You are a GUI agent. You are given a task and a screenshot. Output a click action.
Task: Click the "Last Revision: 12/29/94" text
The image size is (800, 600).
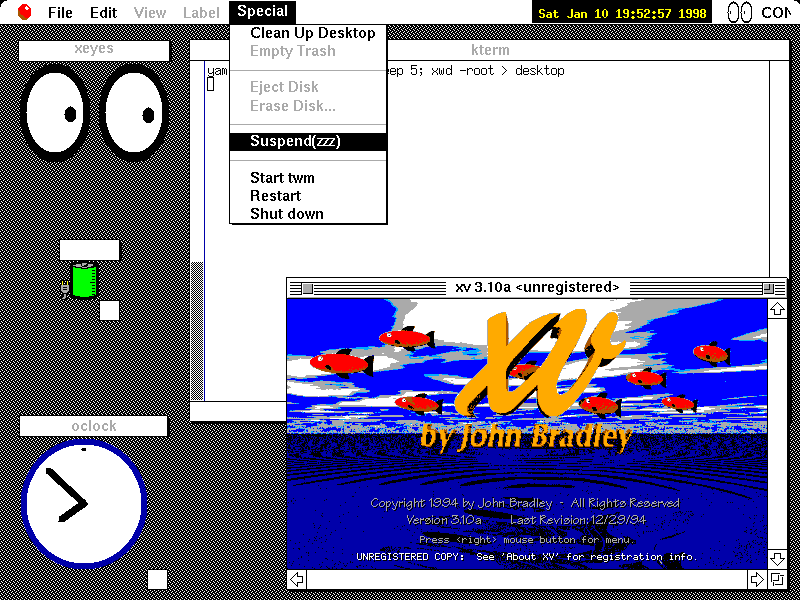(x=579, y=520)
